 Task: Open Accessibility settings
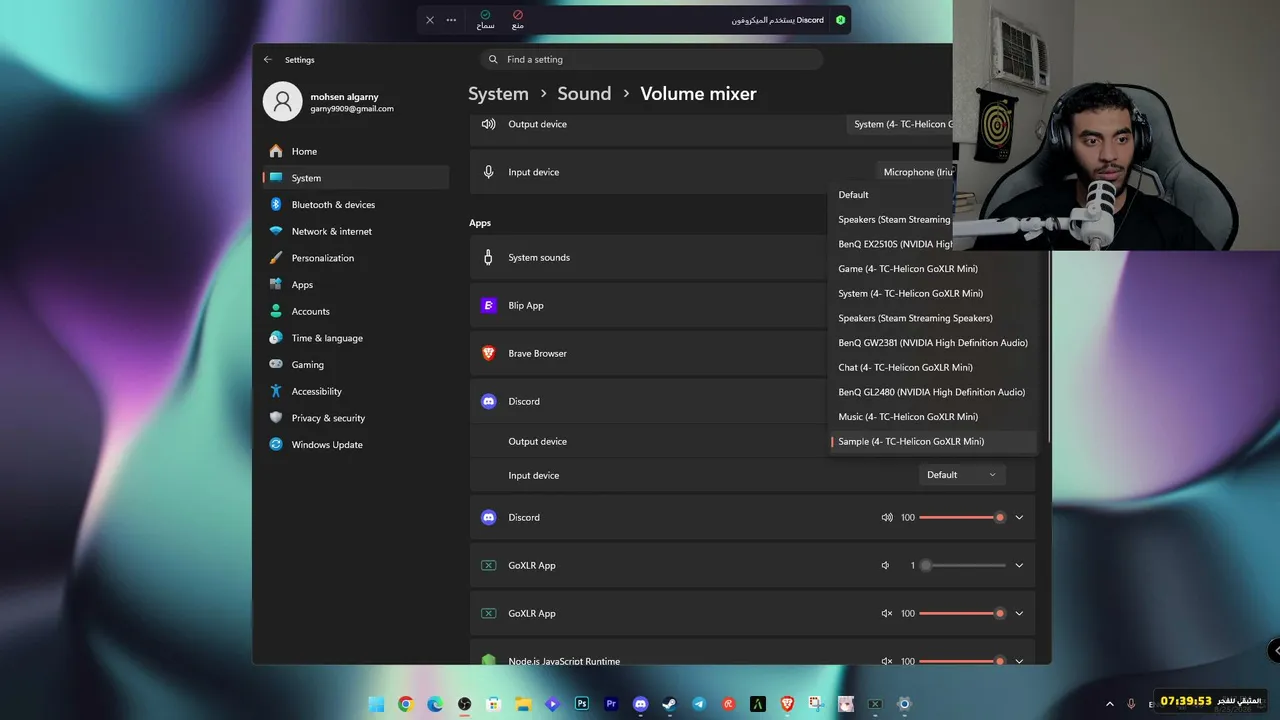[355, 391]
